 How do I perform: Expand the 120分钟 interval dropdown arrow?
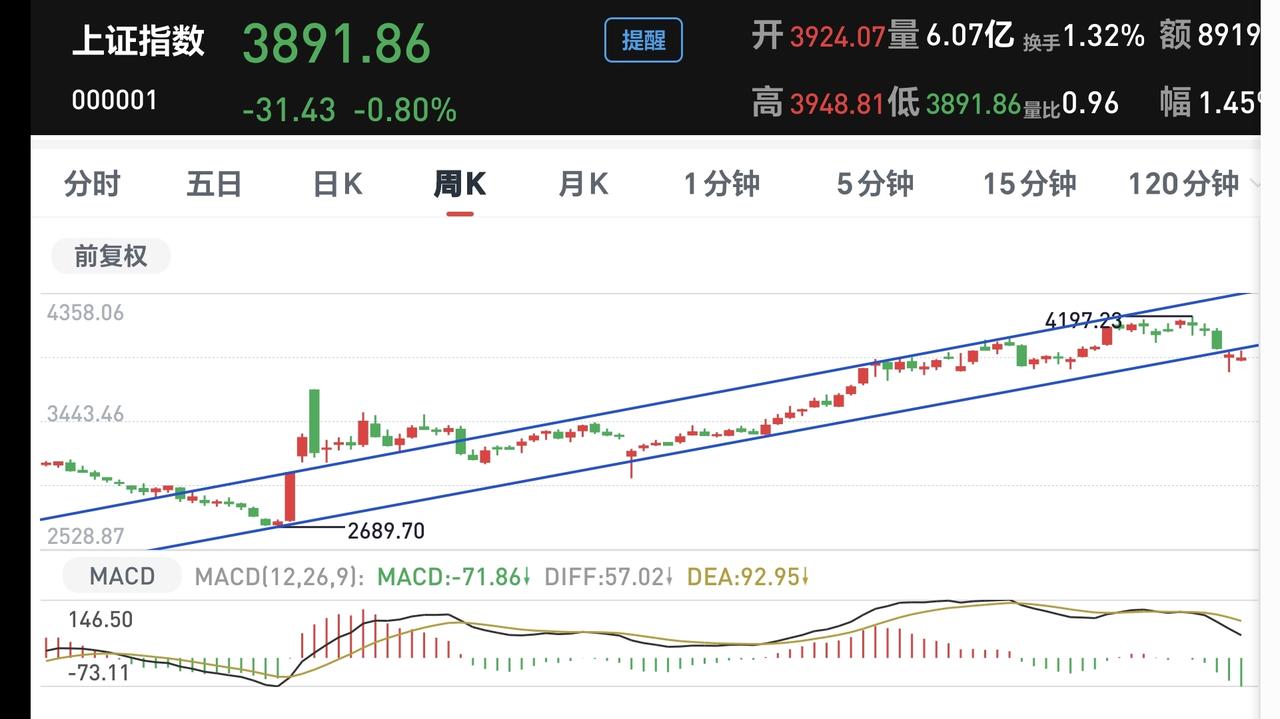click(x=1255, y=185)
